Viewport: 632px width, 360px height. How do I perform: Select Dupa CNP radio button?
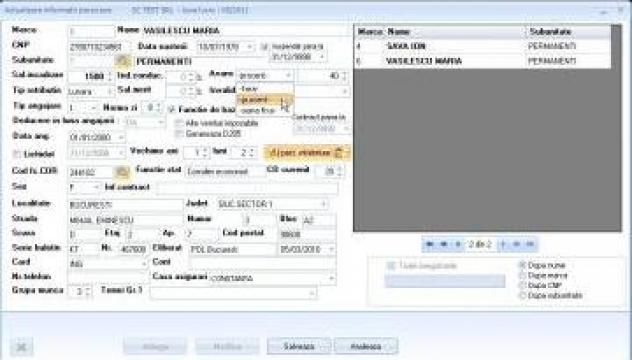522,285
